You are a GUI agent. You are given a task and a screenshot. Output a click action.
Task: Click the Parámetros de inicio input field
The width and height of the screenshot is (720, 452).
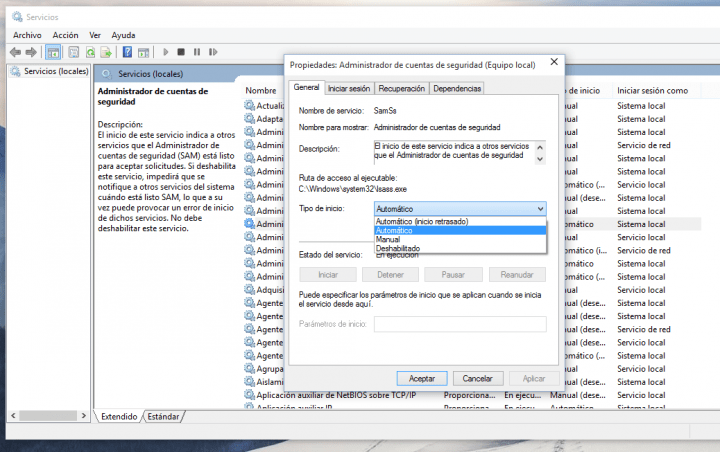click(460, 324)
